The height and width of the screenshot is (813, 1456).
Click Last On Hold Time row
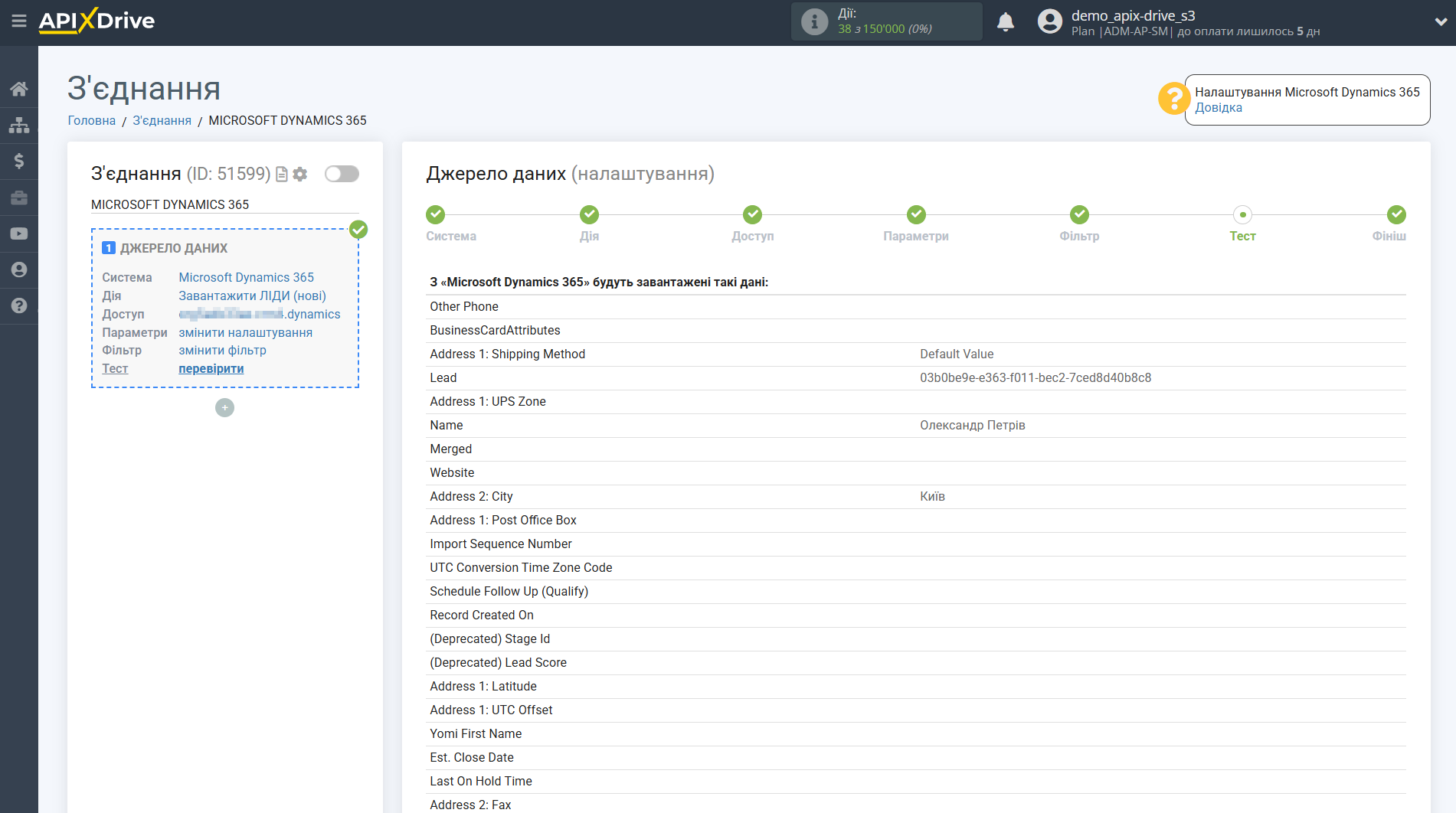click(x=916, y=782)
